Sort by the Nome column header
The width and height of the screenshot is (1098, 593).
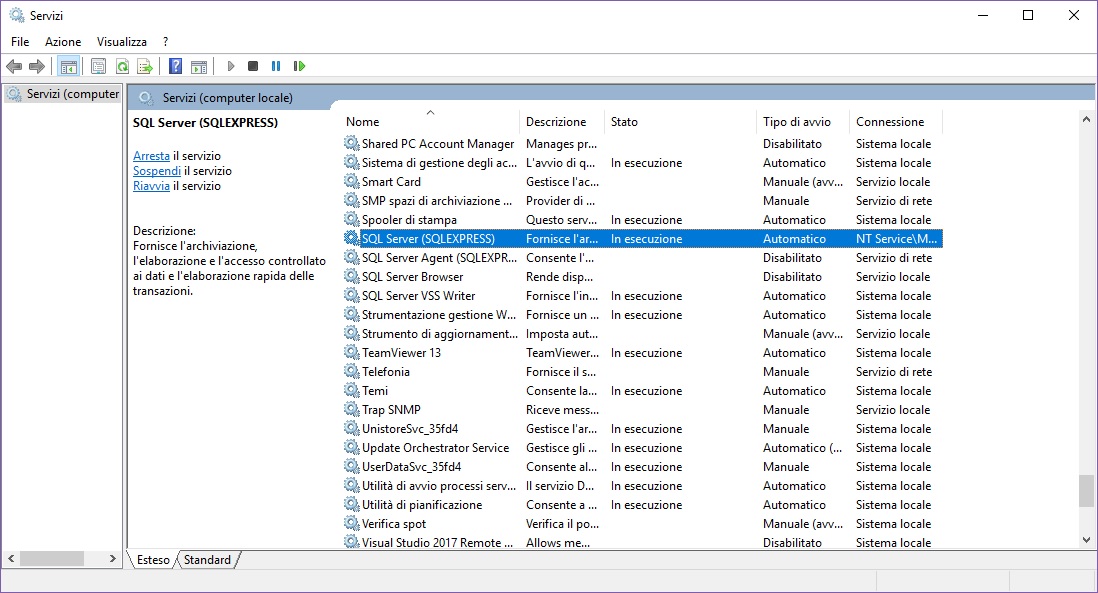tap(430, 122)
